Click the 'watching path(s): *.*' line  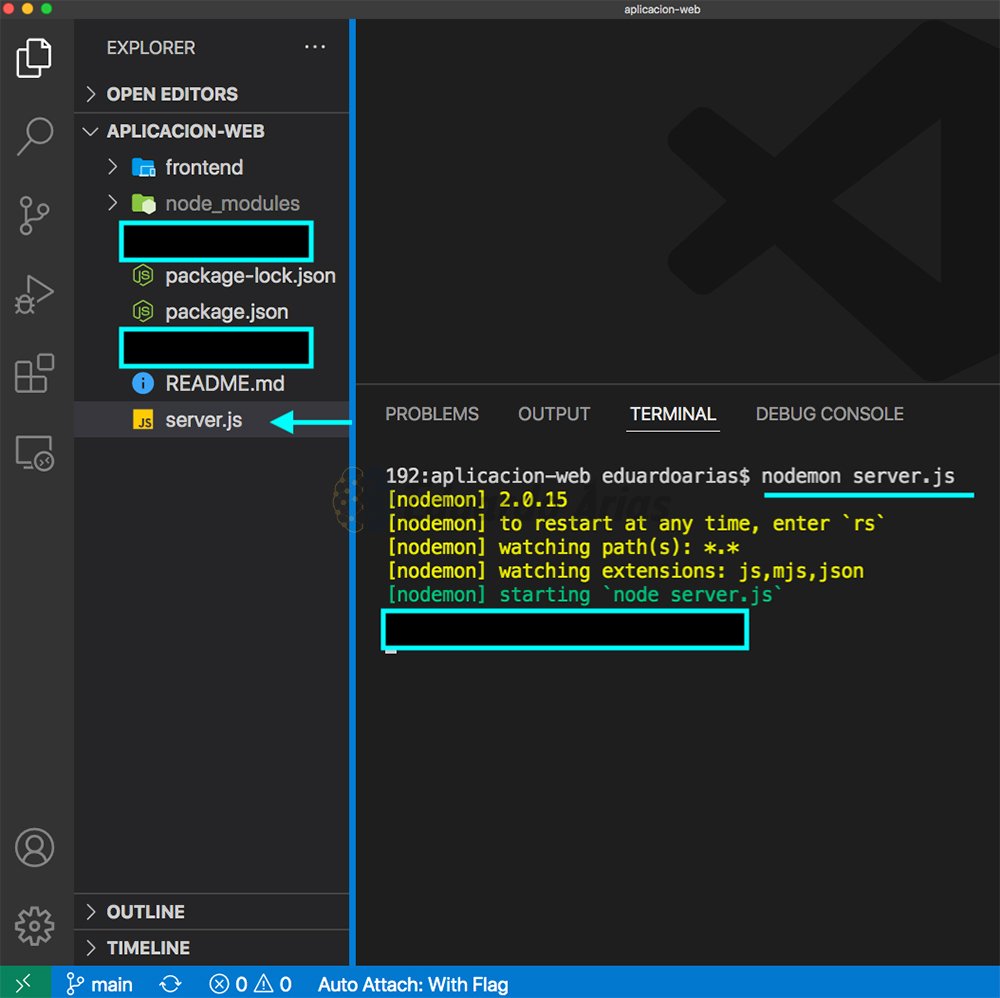563,547
